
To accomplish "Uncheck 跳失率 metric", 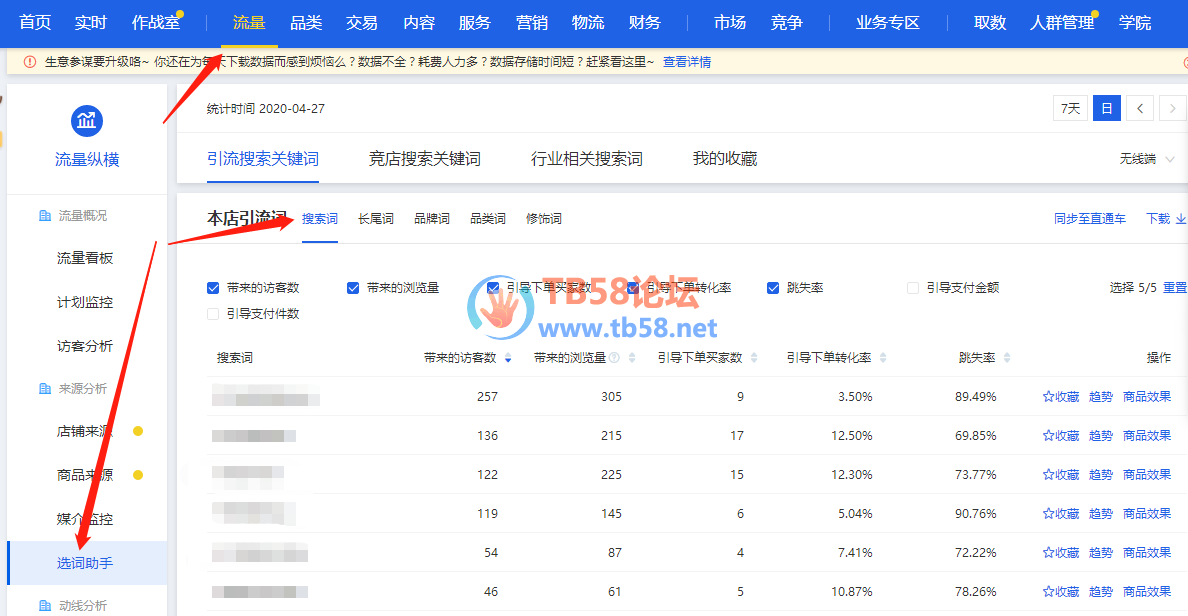I will coord(773,288).
